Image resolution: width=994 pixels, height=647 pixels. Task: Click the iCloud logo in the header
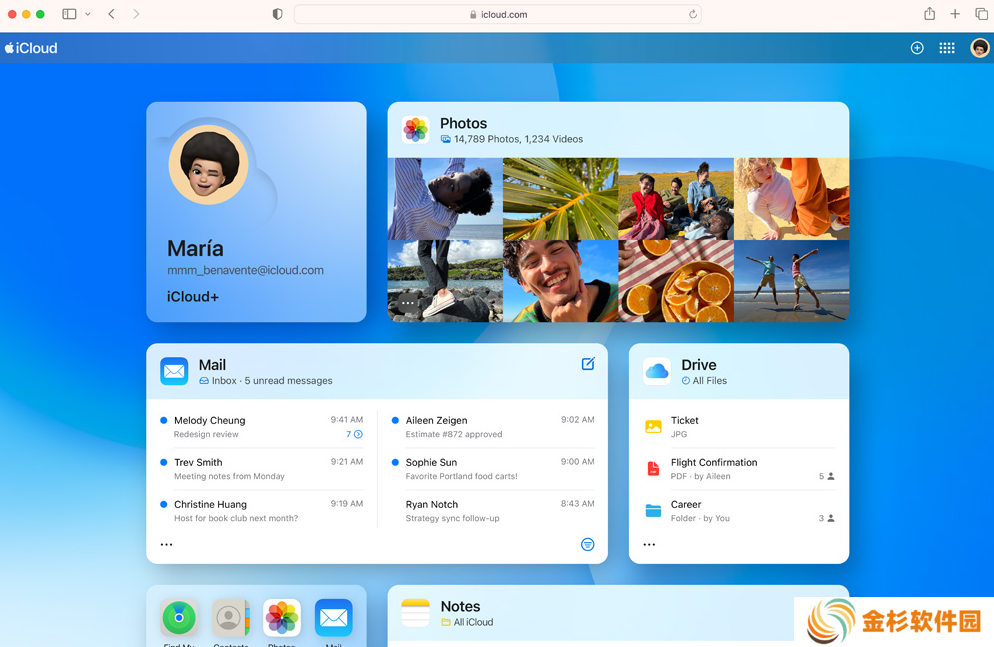pyautogui.click(x=31, y=48)
